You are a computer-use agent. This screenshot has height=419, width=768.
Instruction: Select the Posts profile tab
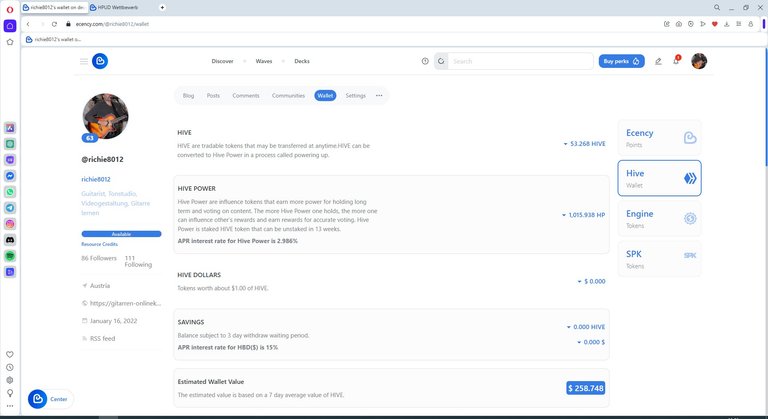point(214,96)
